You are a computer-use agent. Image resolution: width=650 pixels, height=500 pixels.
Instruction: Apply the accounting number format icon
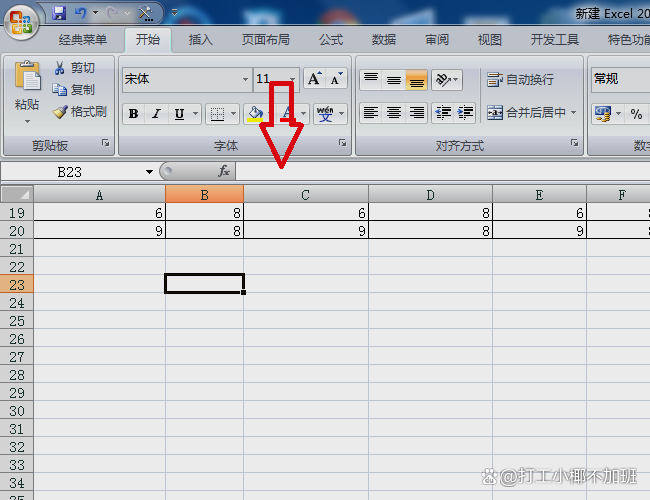click(x=603, y=114)
